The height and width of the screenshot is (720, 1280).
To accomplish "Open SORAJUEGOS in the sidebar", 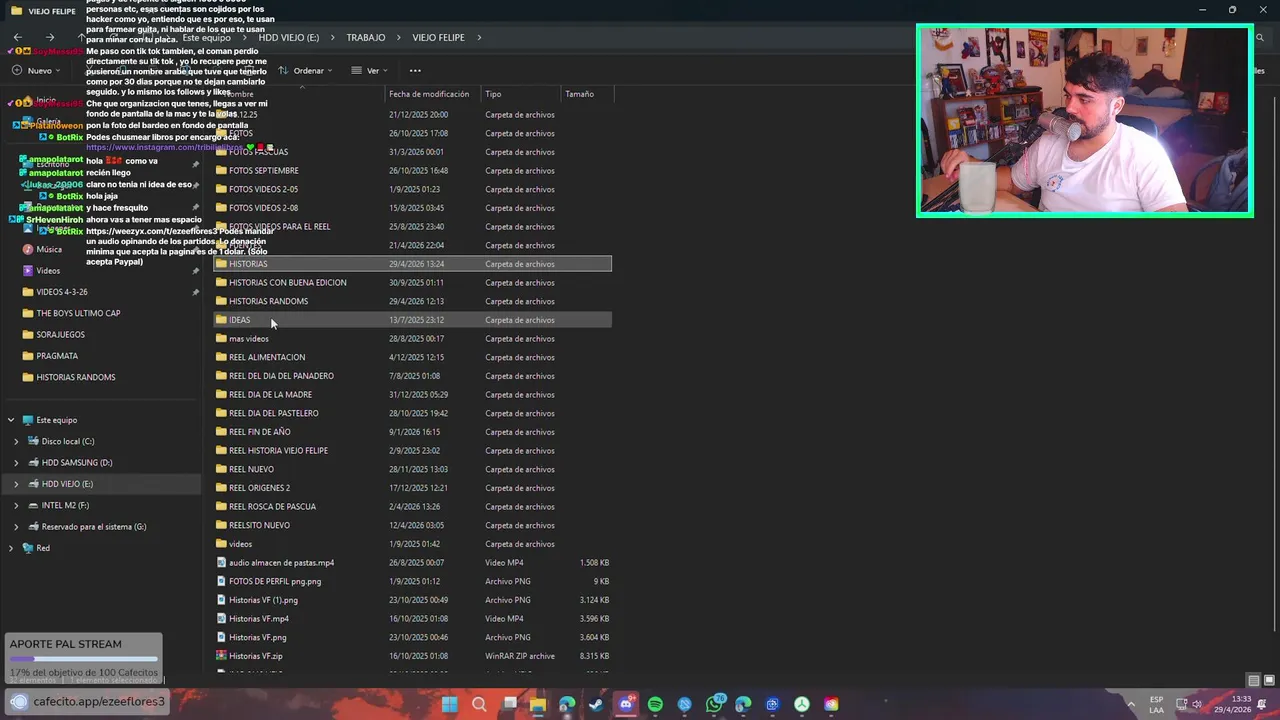I will coord(61,334).
